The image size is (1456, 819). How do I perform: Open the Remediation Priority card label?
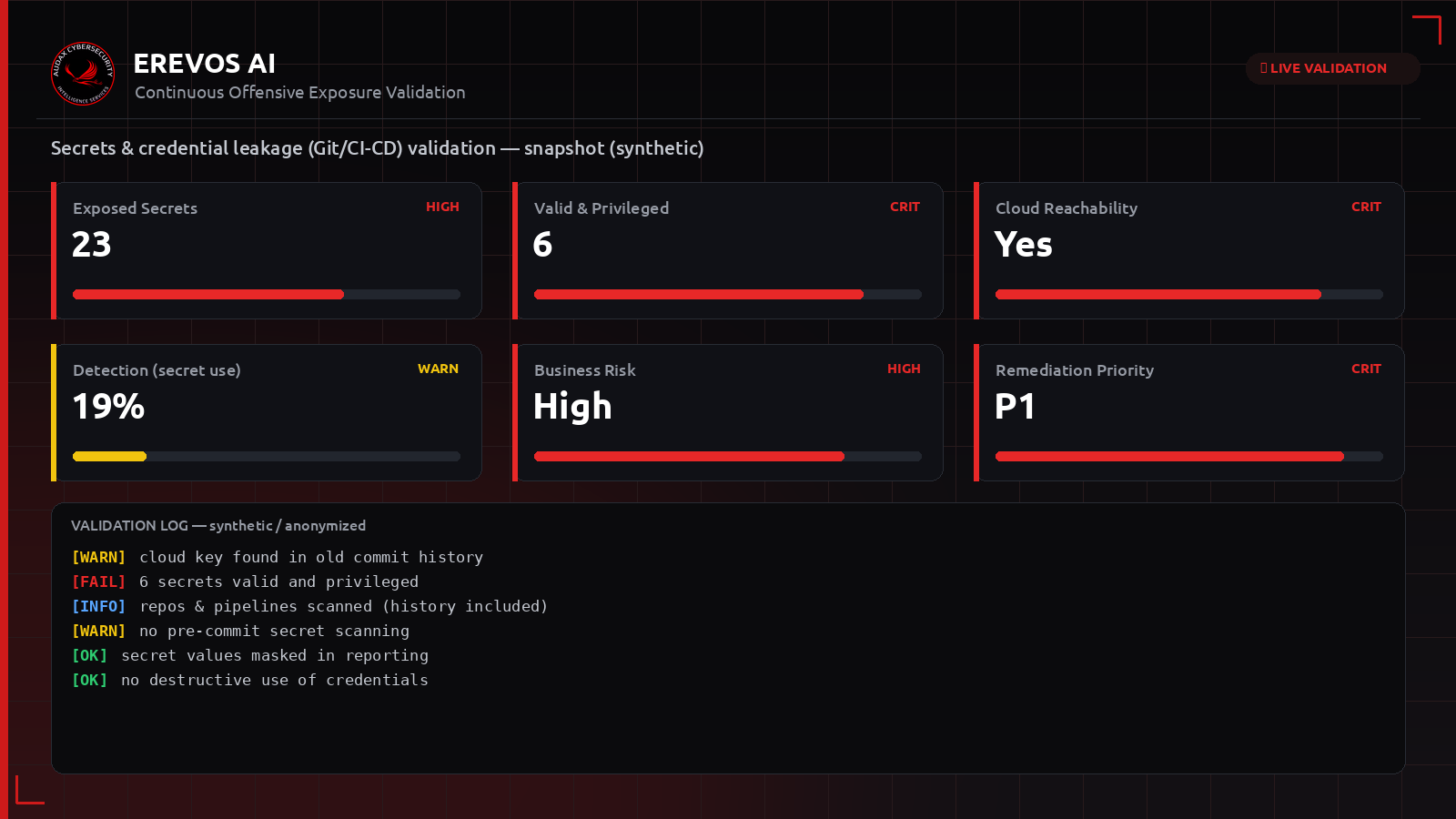(x=1075, y=370)
